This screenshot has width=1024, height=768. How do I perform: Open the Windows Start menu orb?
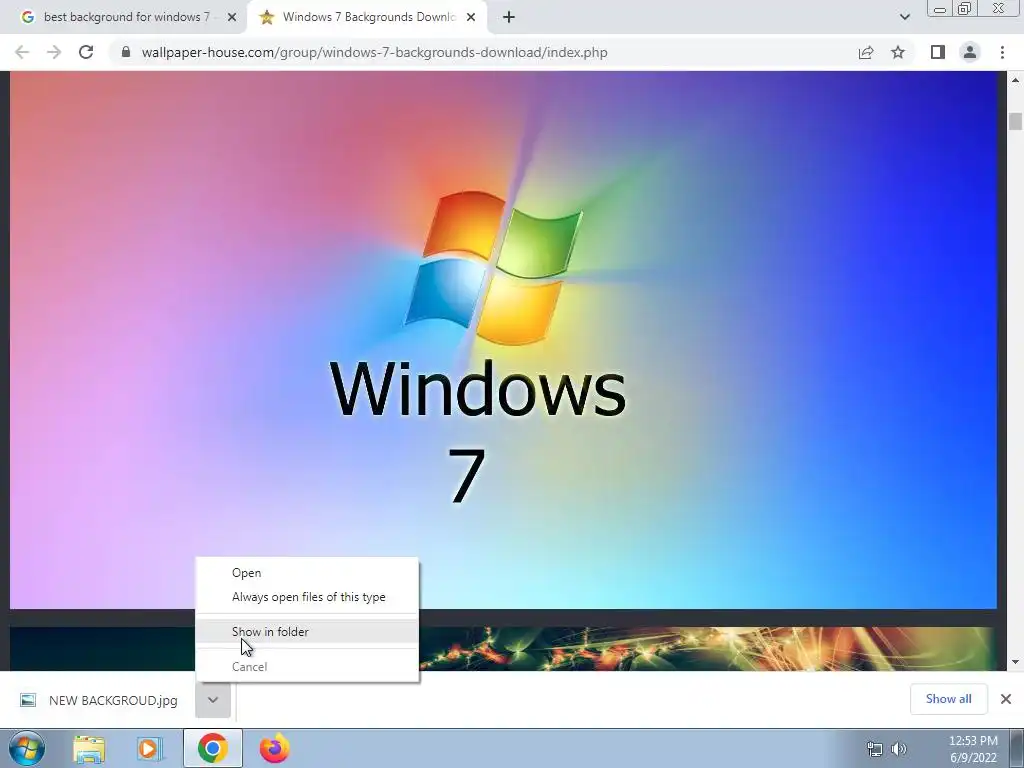tap(26, 748)
